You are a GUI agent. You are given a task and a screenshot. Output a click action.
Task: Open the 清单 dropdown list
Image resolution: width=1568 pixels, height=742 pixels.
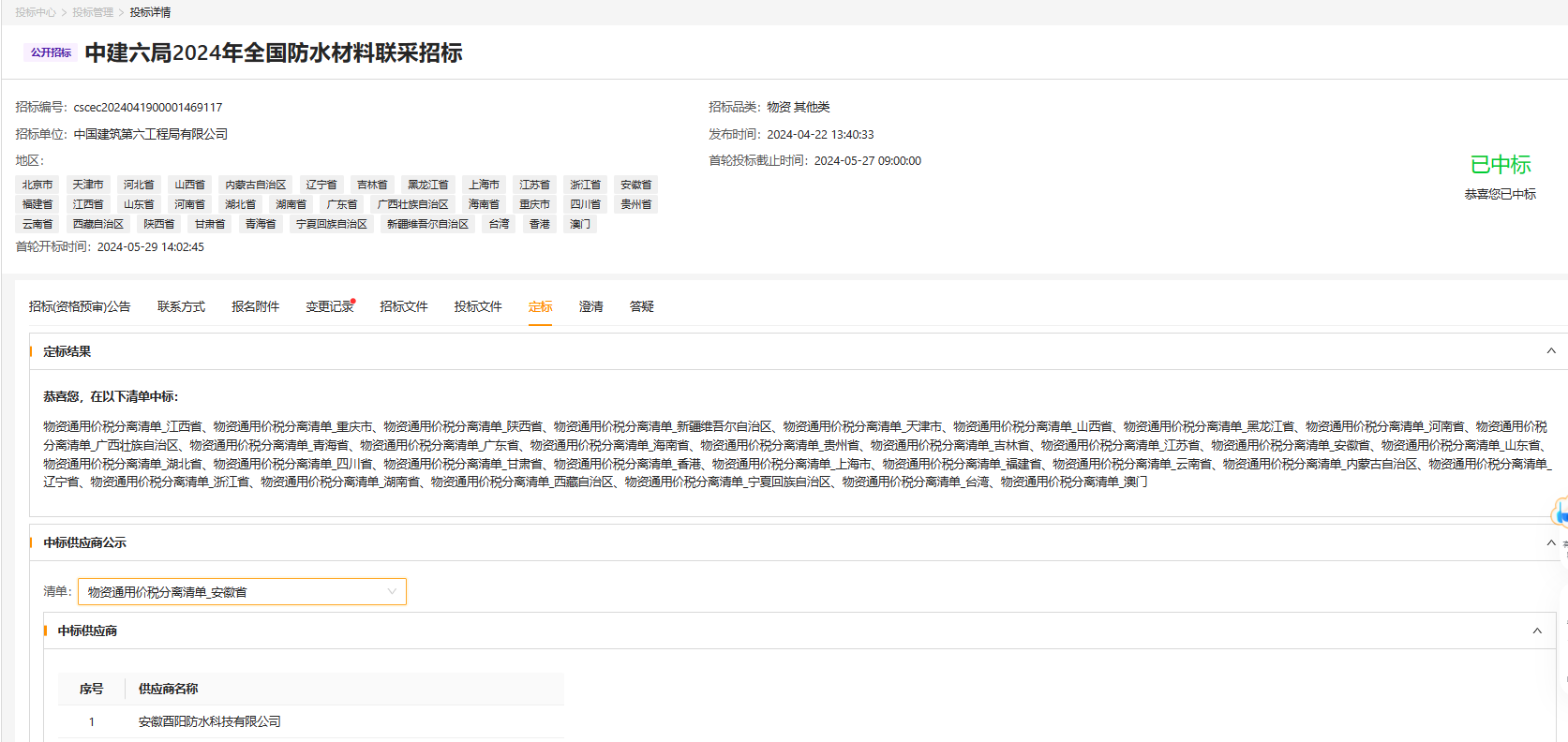(x=242, y=591)
